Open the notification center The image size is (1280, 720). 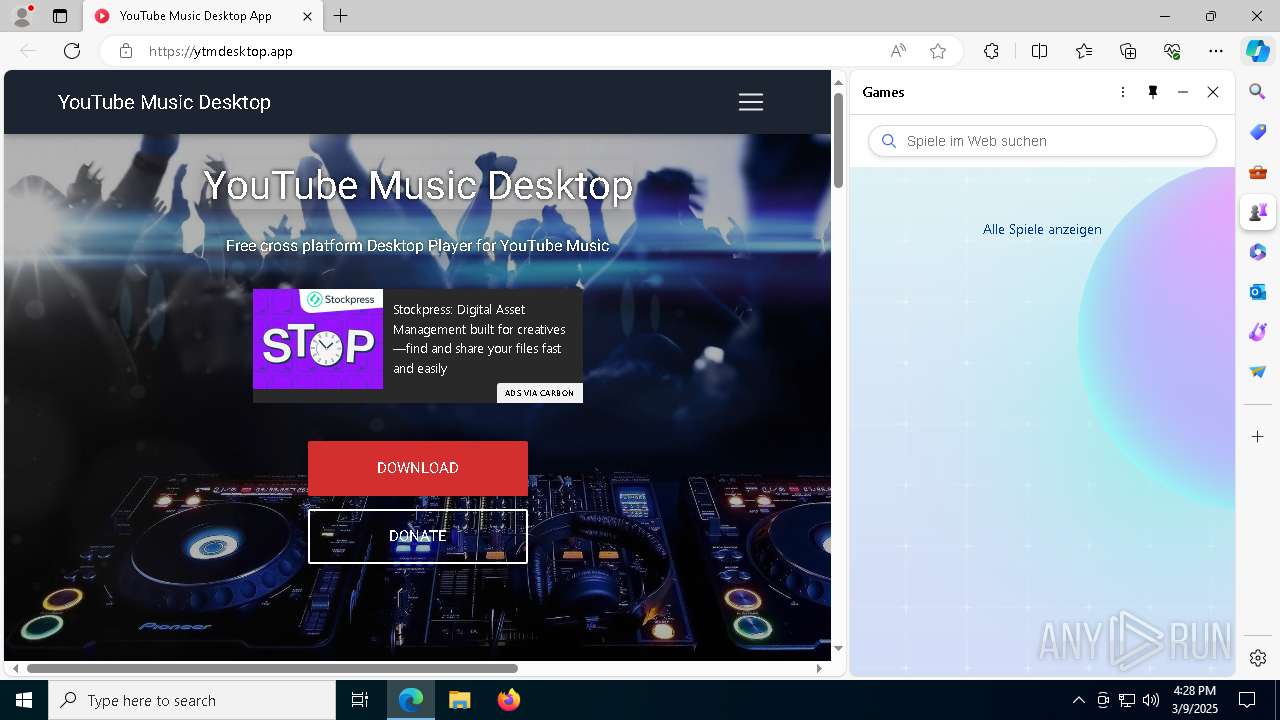coord(1247,700)
